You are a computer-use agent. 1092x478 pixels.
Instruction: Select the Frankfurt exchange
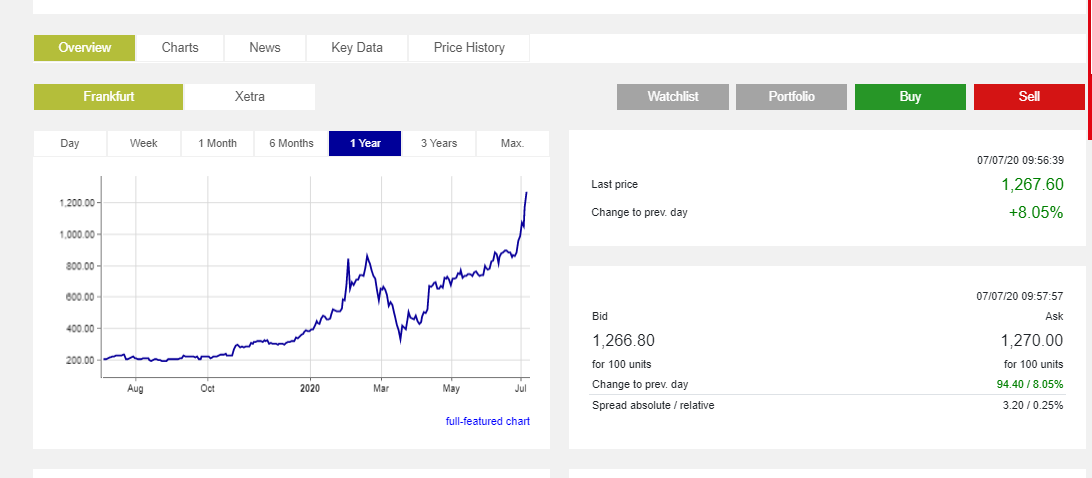[x=109, y=97]
